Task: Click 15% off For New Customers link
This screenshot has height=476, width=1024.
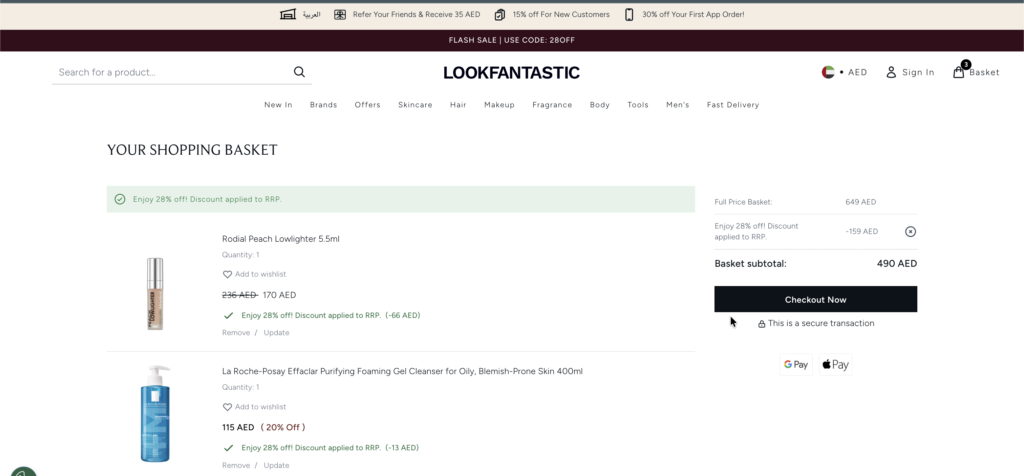Action: pyautogui.click(x=561, y=14)
